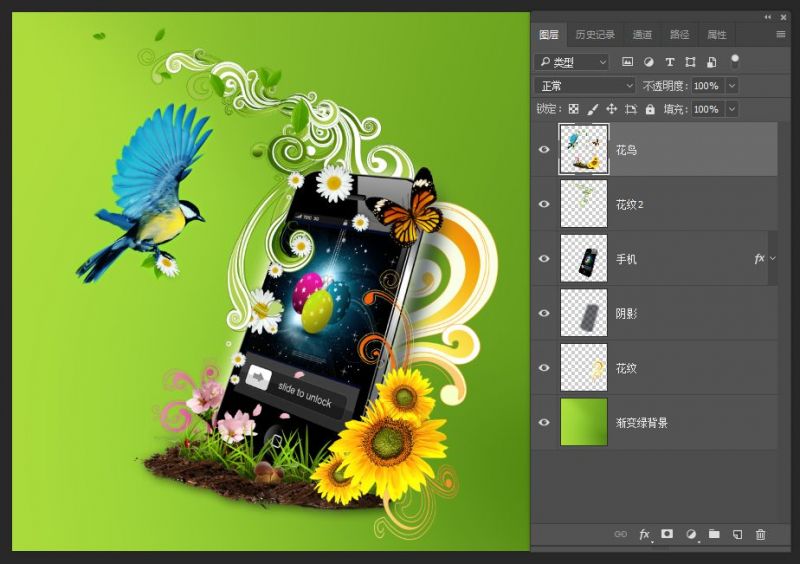Click the 渐变绿背景 layer thumbnail
Viewport: 800px width, 564px height.
point(584,422)
